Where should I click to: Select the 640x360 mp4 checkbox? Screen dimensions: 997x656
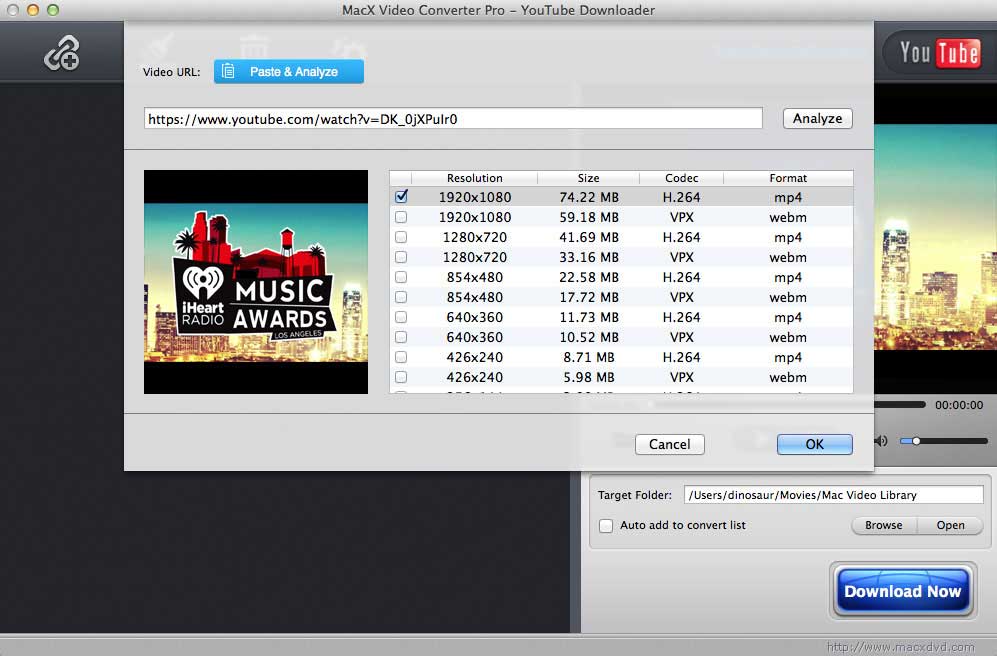pyautogui.click(x=401, y=317)
